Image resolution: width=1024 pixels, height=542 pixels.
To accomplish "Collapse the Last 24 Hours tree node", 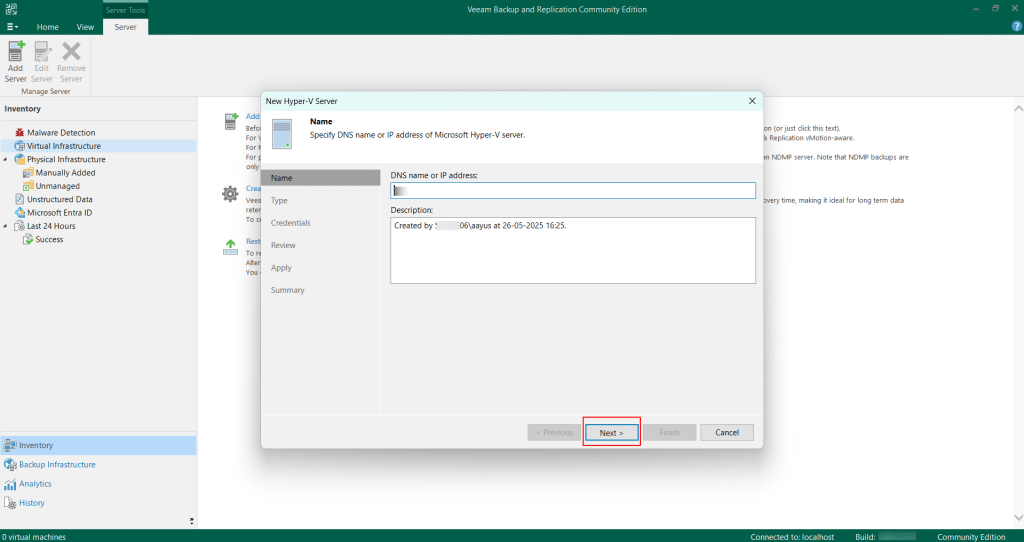I will coord(6,226).
